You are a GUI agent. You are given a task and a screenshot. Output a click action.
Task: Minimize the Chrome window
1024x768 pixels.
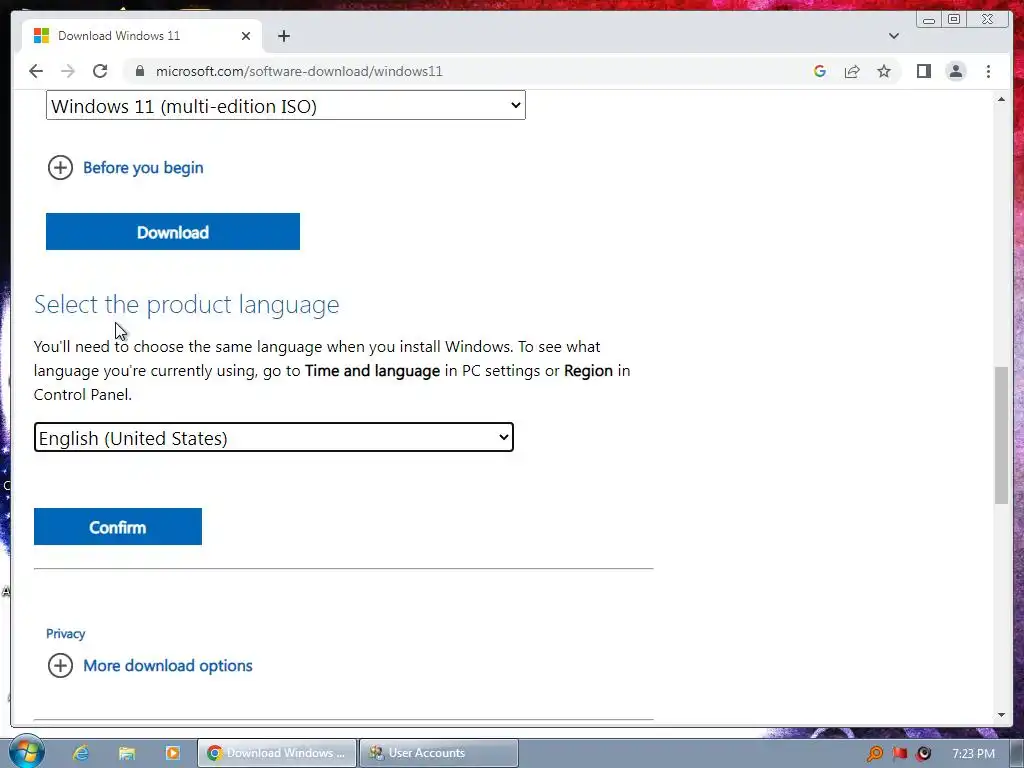pyautogui.click(x=929, y=20)
